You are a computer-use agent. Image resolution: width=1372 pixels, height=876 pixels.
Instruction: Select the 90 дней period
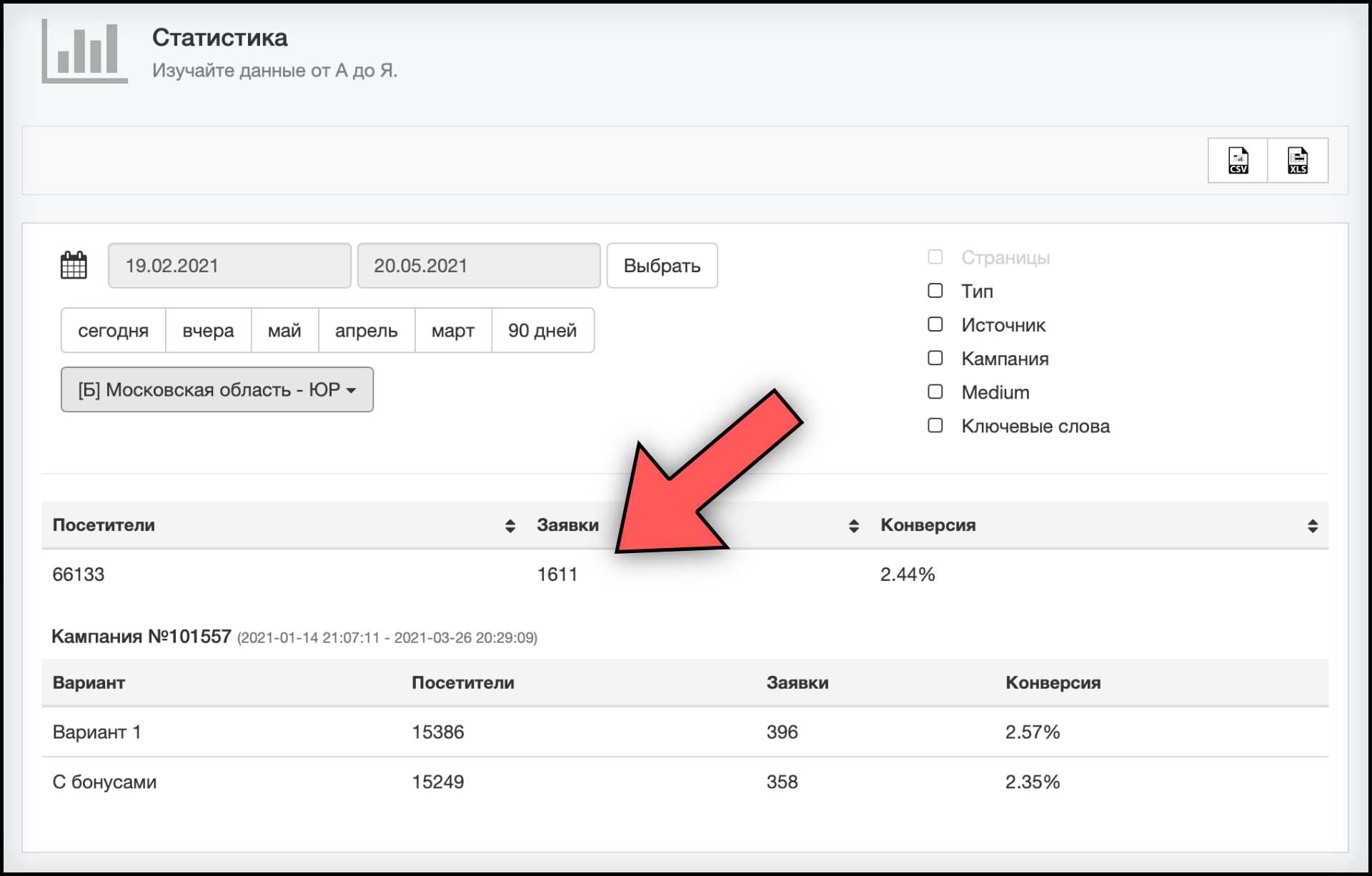(x=542, y=330)
